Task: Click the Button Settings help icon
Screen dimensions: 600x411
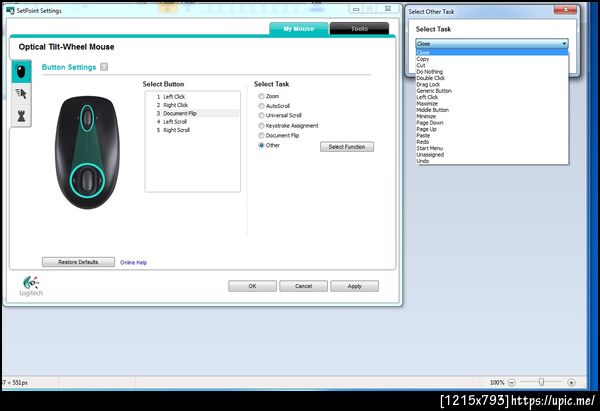Action: [104, 67]
